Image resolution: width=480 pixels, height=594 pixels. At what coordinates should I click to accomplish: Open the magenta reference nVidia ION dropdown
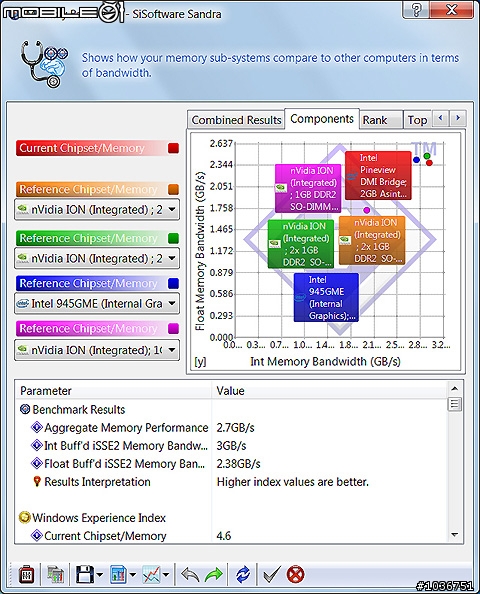point(97,350)
